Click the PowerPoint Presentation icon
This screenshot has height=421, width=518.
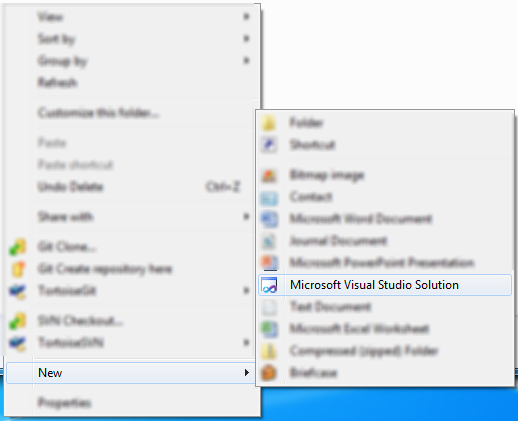pos(269,263)
